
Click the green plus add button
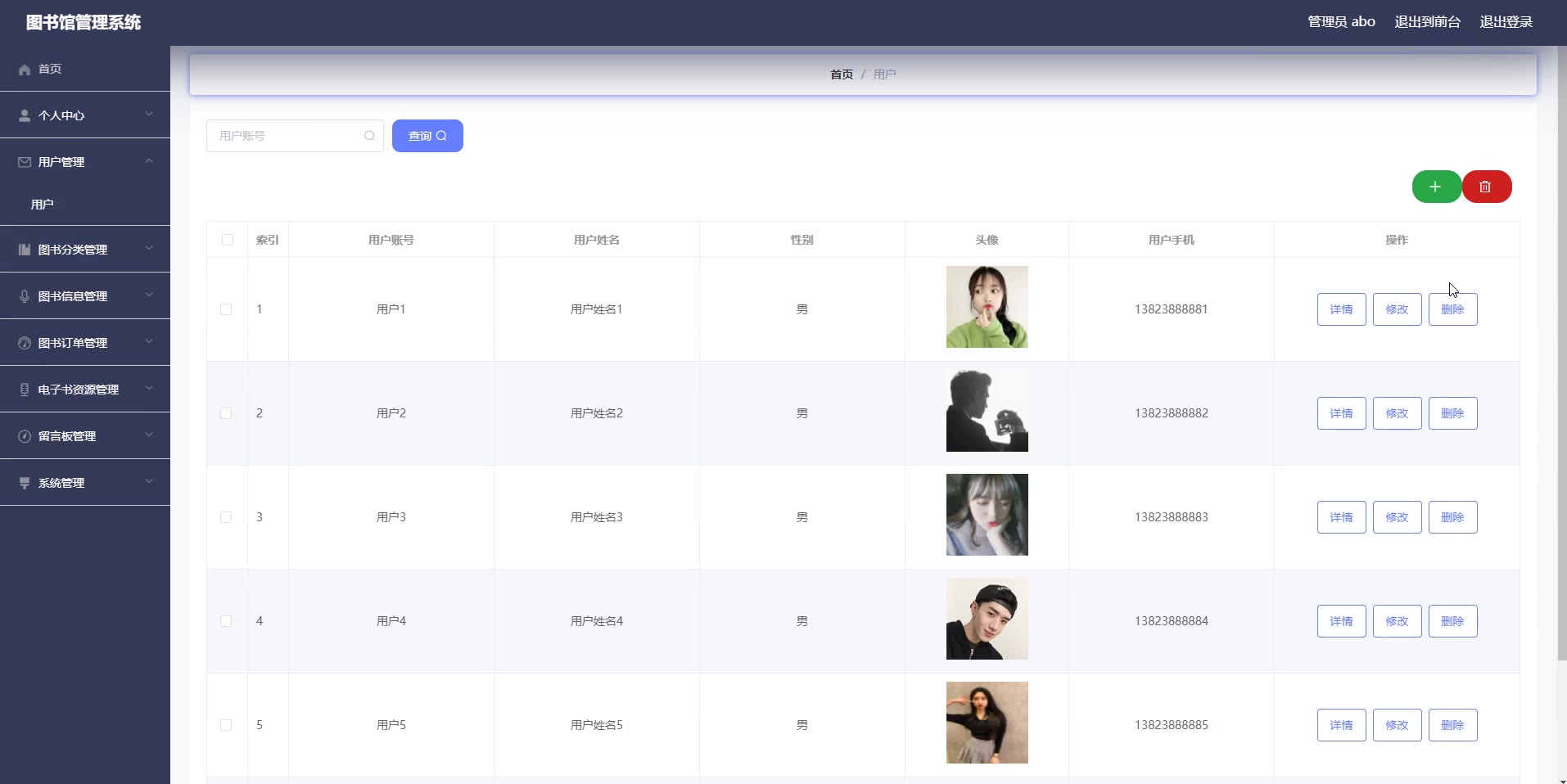[1436, 187]
